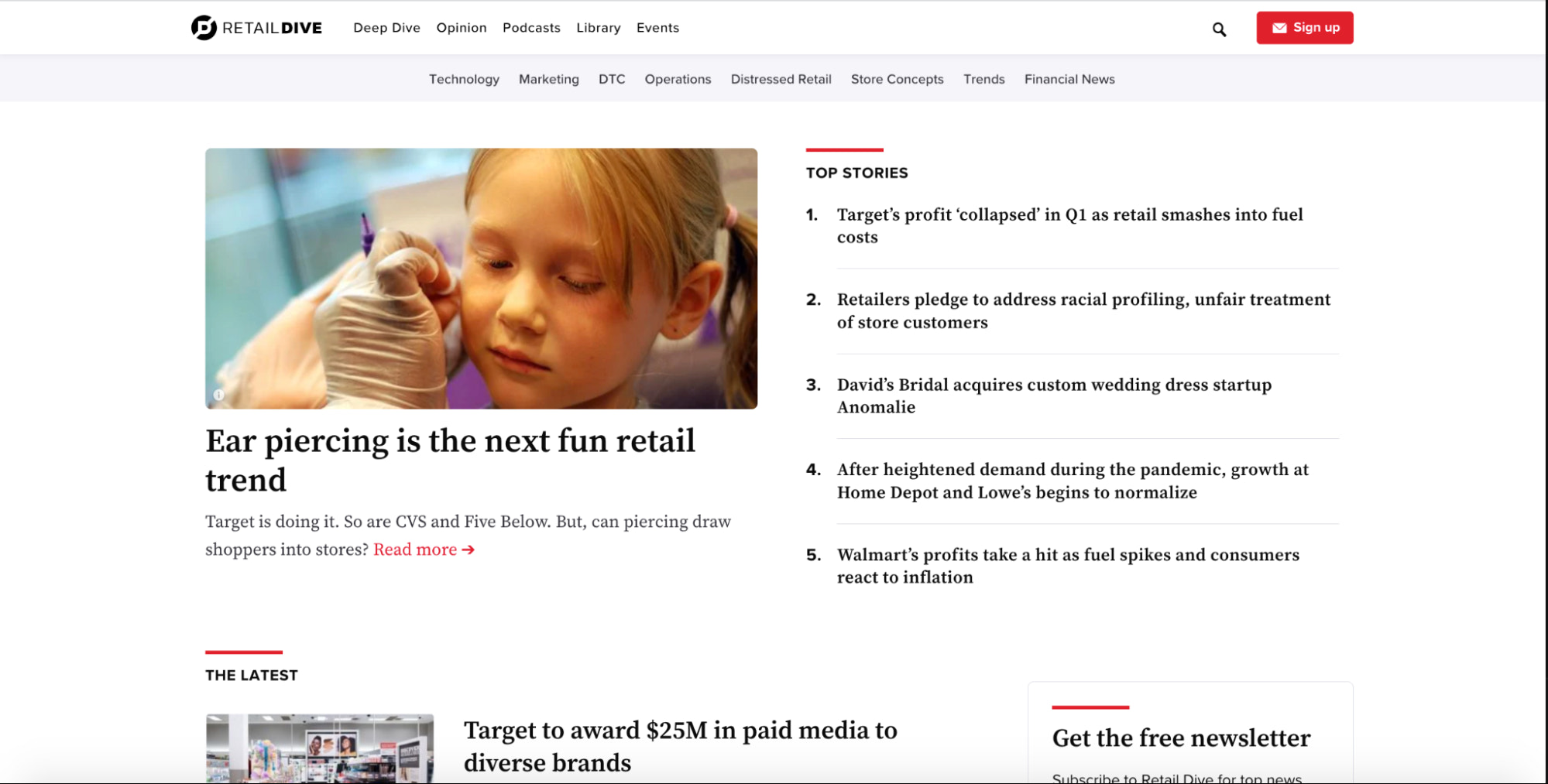The image size is (1548, 784).
Task: Click the image info icon on ear piercing photo
Action: click(218, 395)
